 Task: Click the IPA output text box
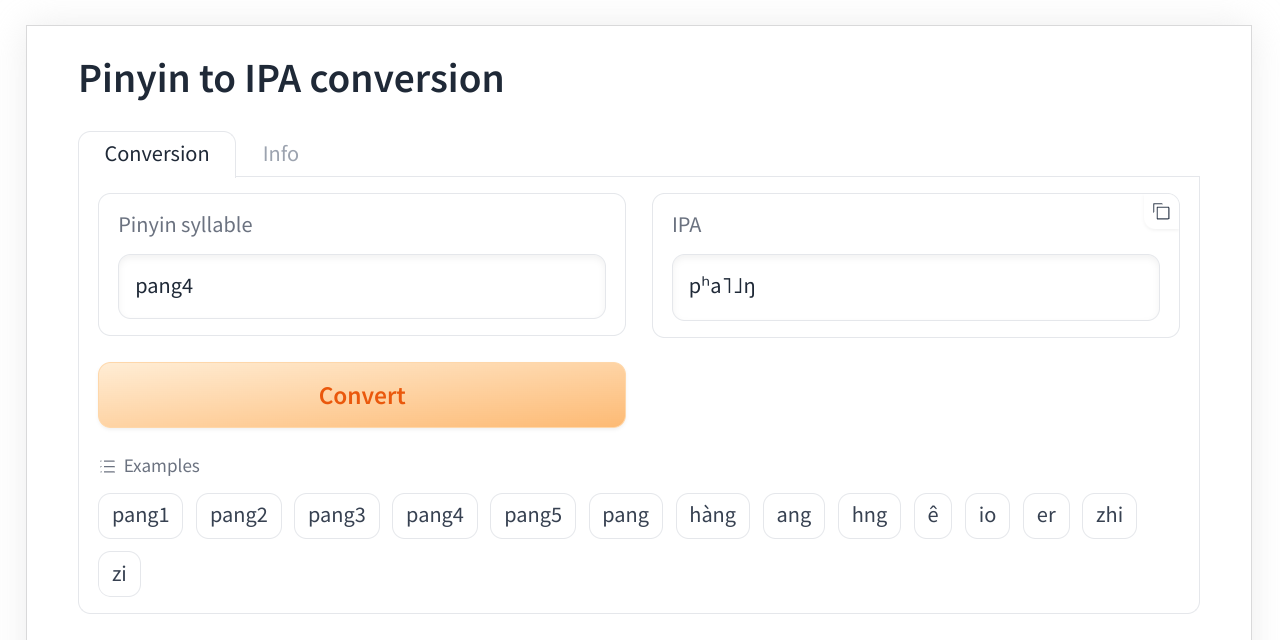coord(915,288)
